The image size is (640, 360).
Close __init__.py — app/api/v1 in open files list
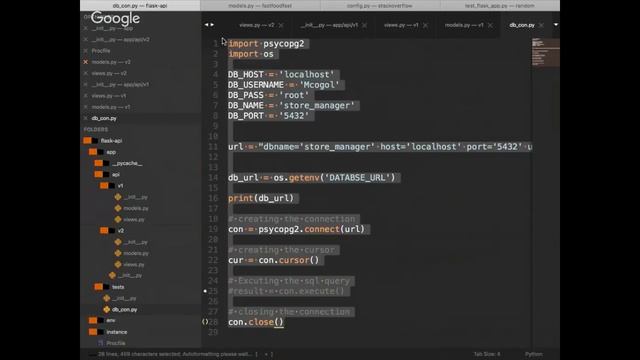[x=86, y=84]
